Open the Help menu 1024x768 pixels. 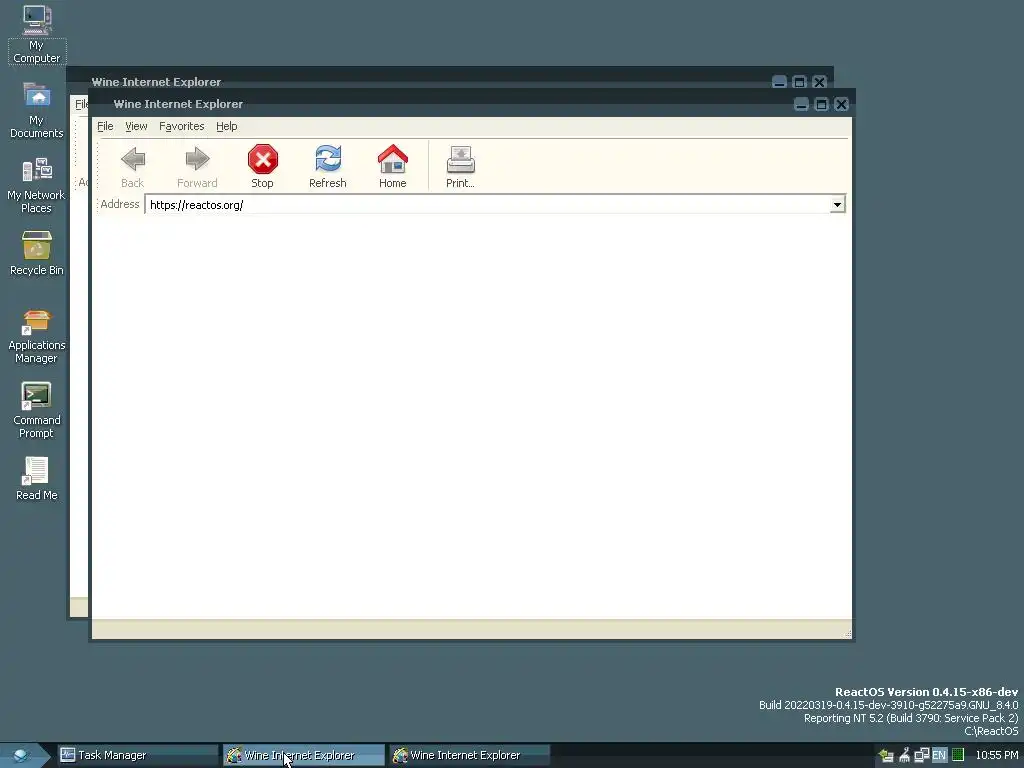(227, 126)
